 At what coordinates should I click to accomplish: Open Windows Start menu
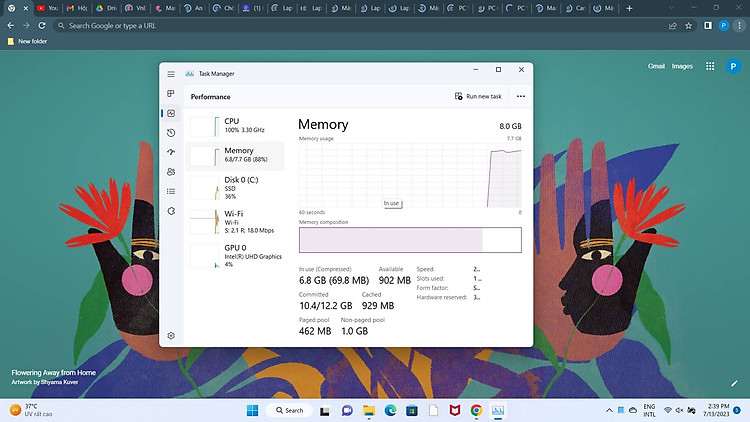(253, 410)
